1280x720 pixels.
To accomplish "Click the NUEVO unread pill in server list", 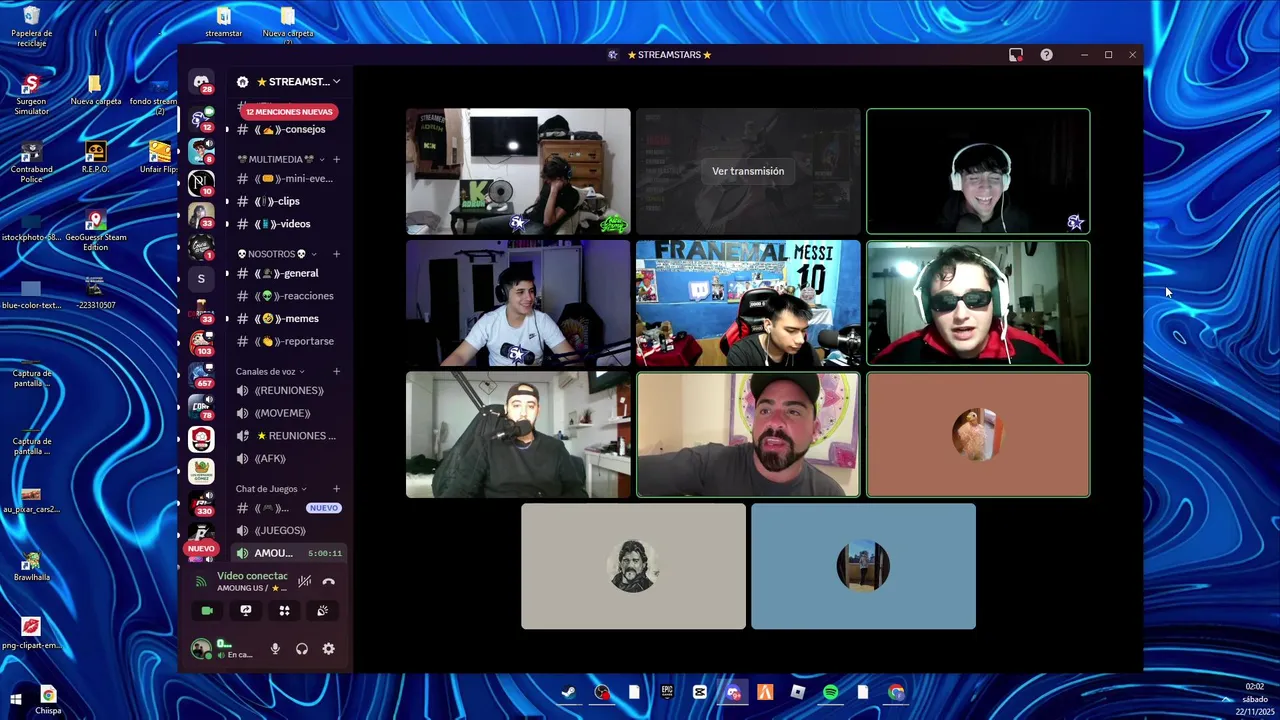I will tap(201, 548).
